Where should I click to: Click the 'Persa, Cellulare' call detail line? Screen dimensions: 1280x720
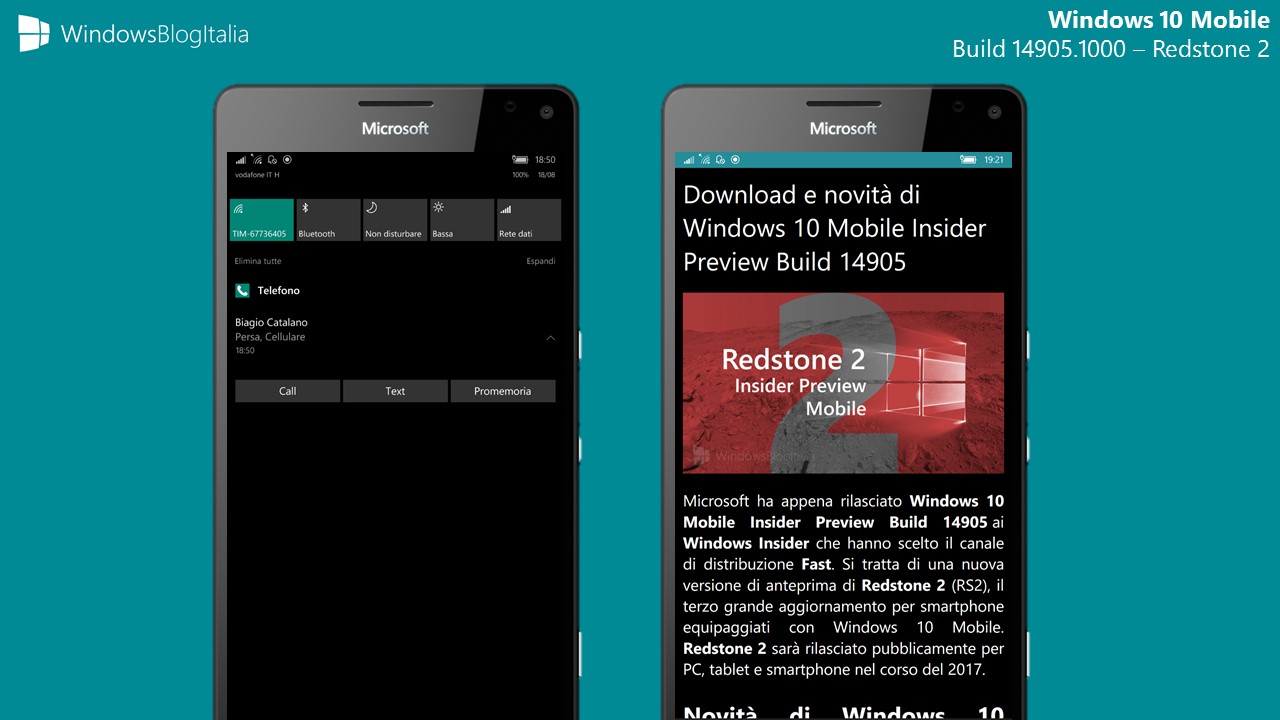pyautogui.click(x=270, y=337)
